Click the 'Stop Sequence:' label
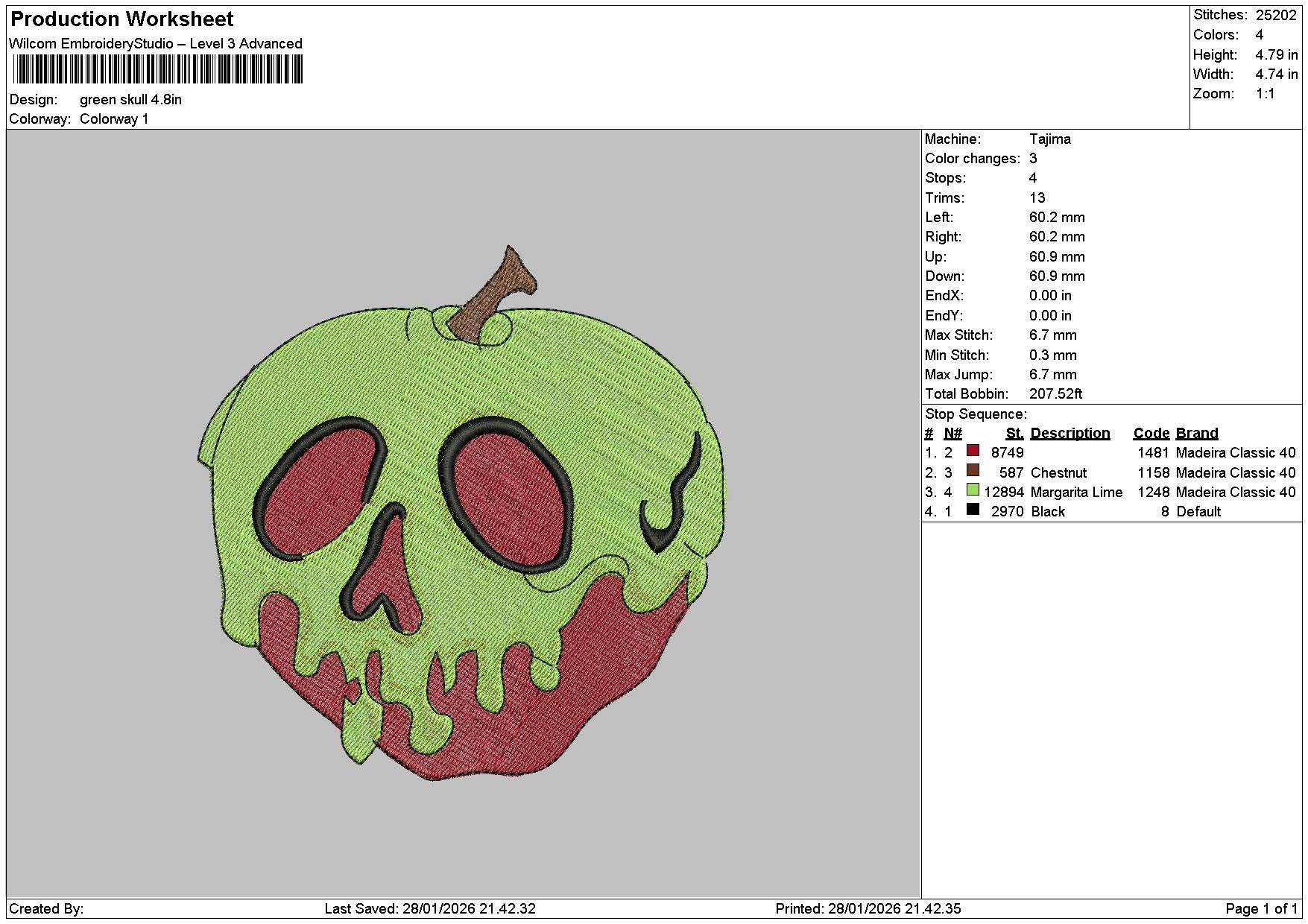This screenshot has width=1308, height=924. coord(976,414)
